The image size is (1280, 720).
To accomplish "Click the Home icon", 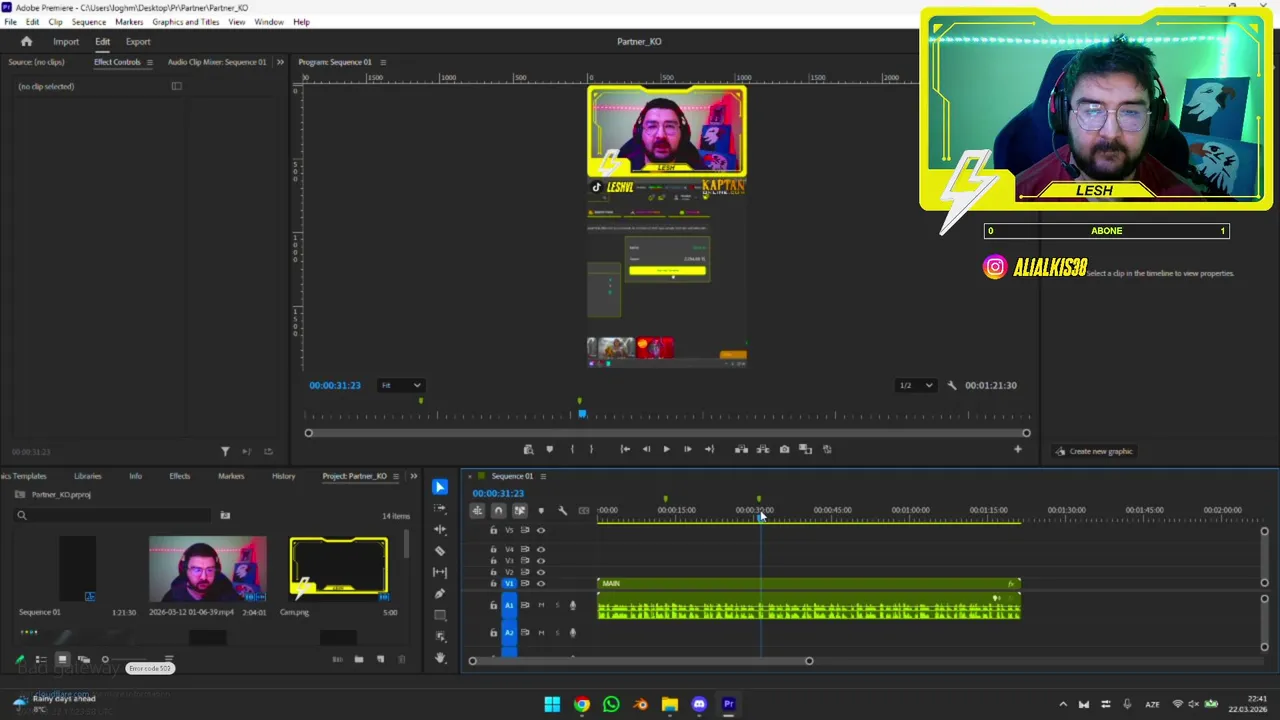I will tap(27, 42).
